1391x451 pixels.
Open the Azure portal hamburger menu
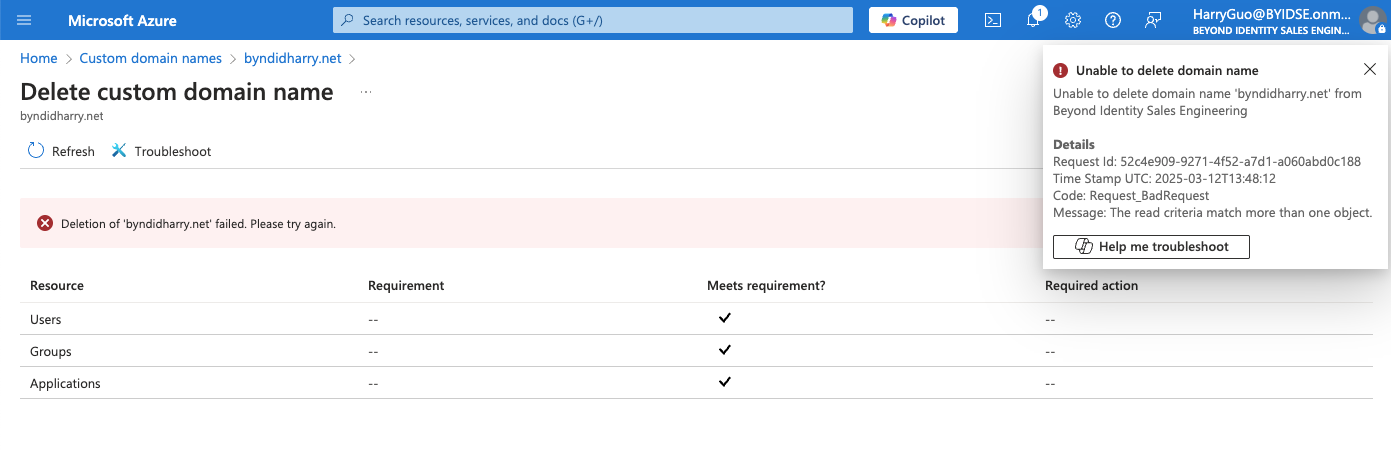click(24, 20)
